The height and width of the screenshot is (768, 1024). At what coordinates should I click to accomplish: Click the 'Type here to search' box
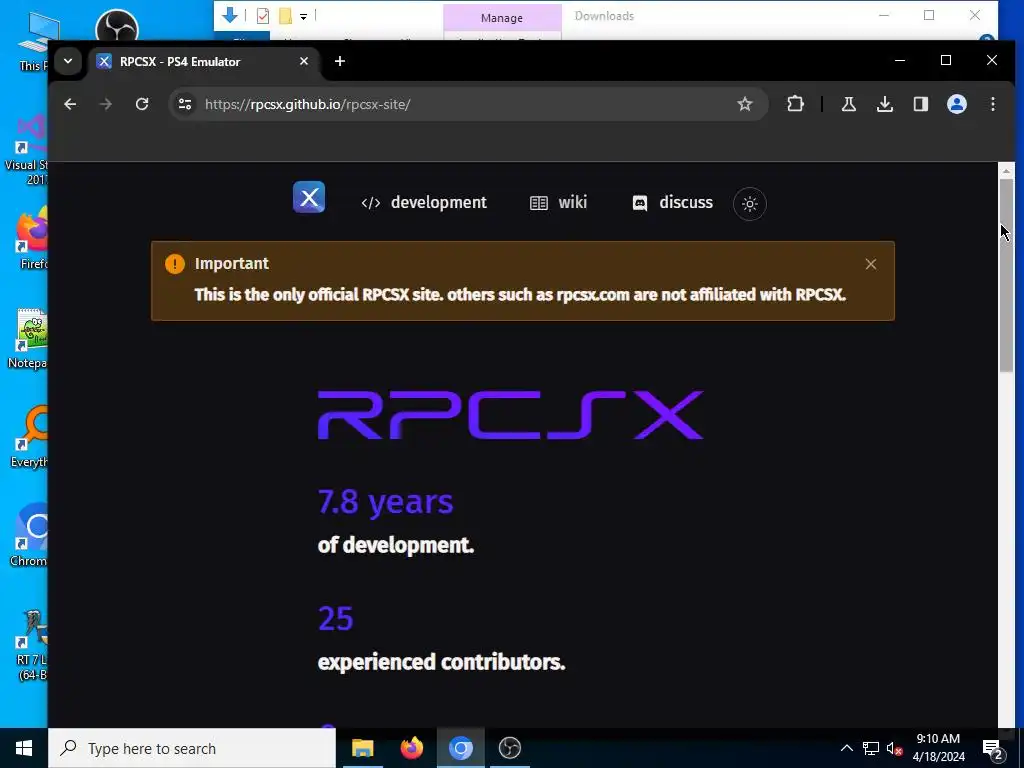[x=192, y=748]
